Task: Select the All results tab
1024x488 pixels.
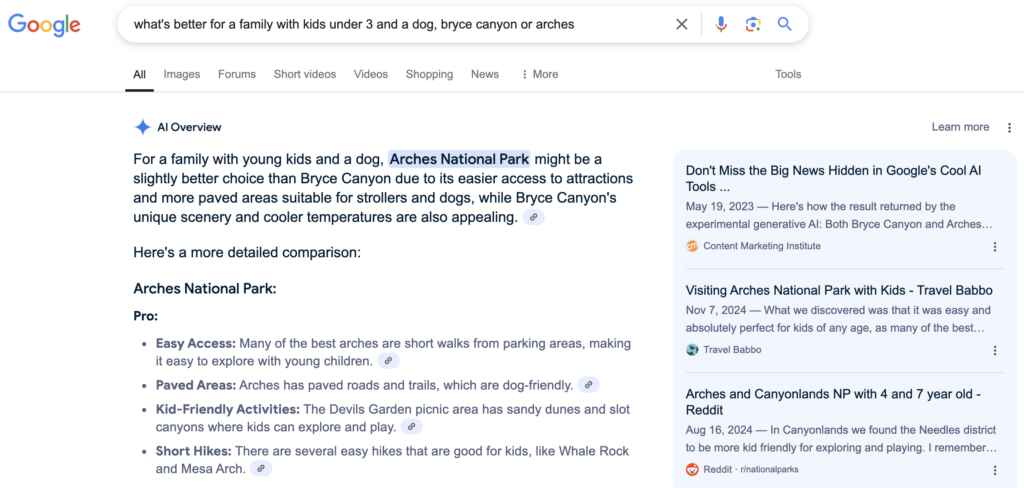Action: pos(139,74)
